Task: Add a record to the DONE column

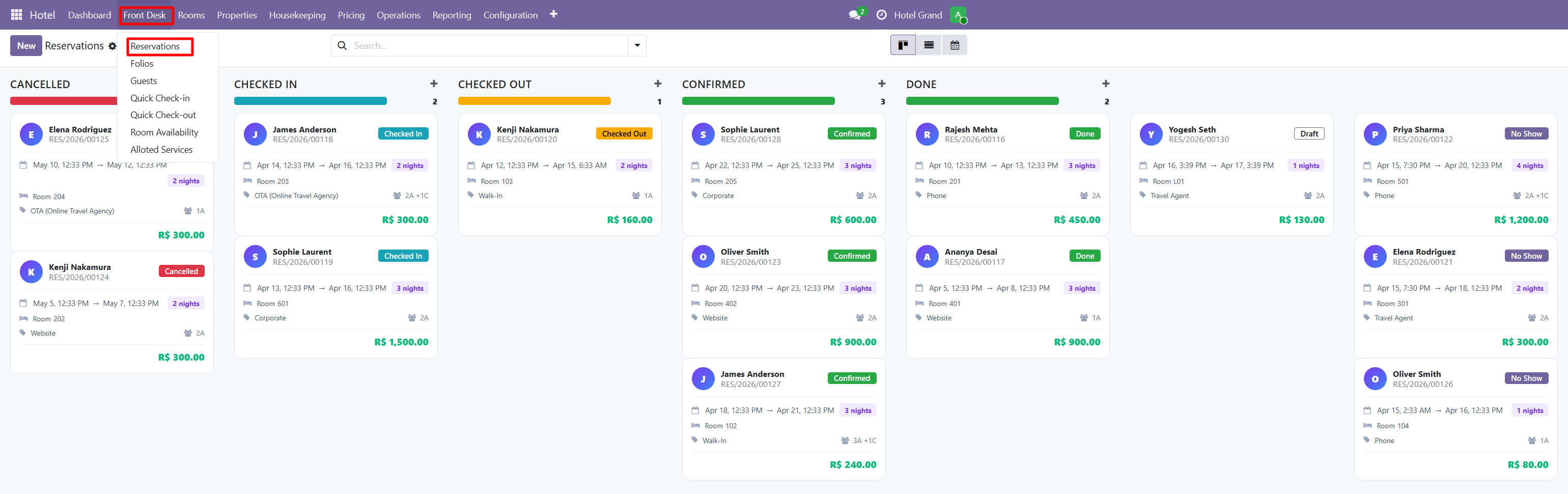Action: point(1105,84)
